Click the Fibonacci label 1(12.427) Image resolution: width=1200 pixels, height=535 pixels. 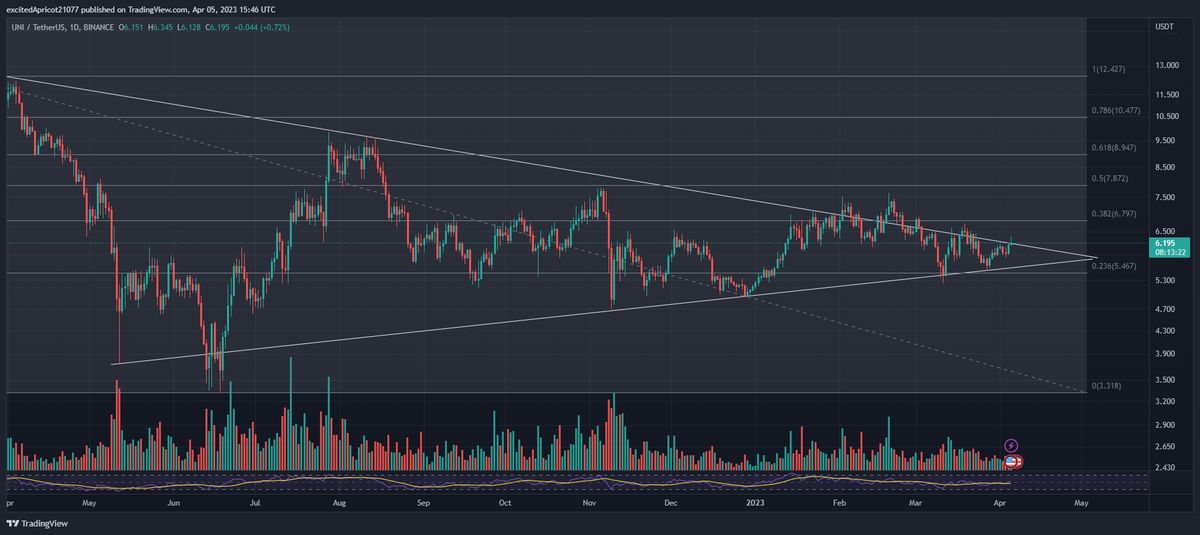click(1109, 69)
